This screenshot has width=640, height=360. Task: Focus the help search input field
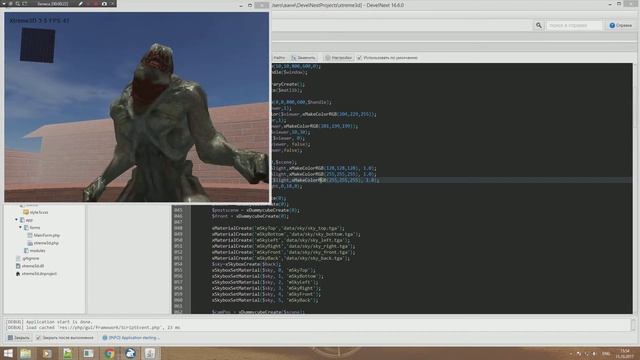point(574,25)
